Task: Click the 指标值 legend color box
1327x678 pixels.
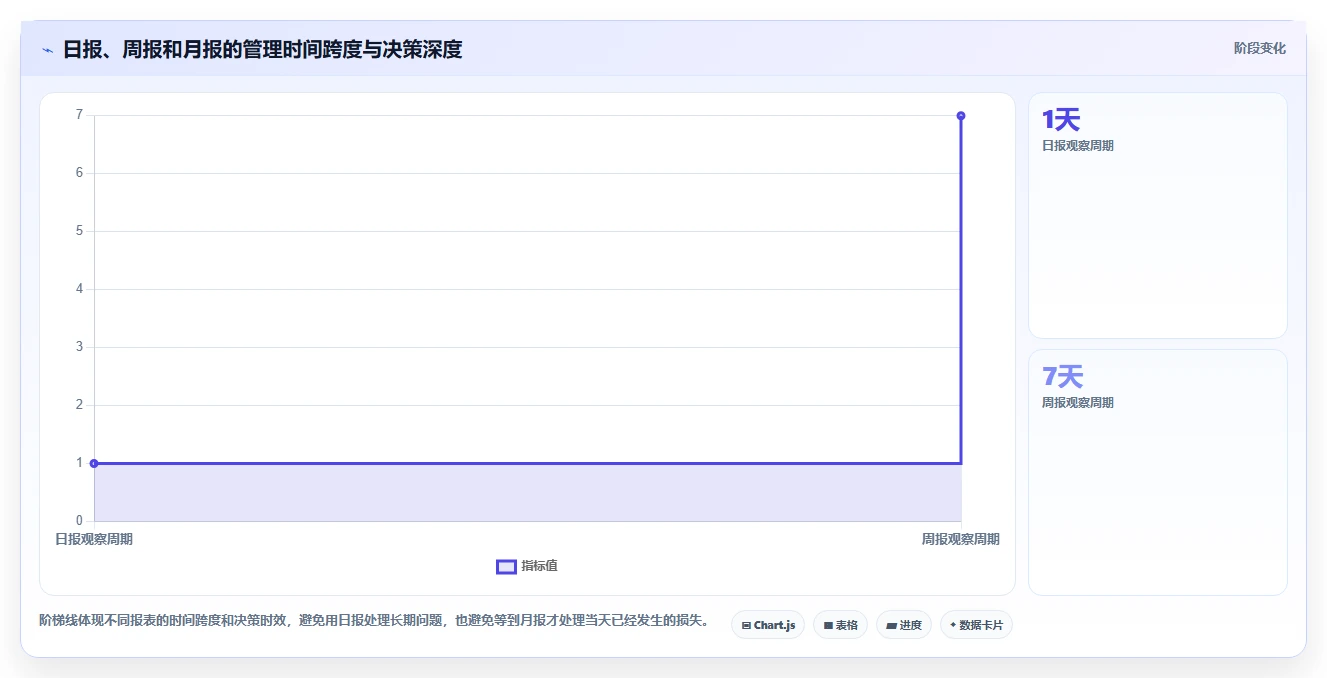Action: point(506,567)
